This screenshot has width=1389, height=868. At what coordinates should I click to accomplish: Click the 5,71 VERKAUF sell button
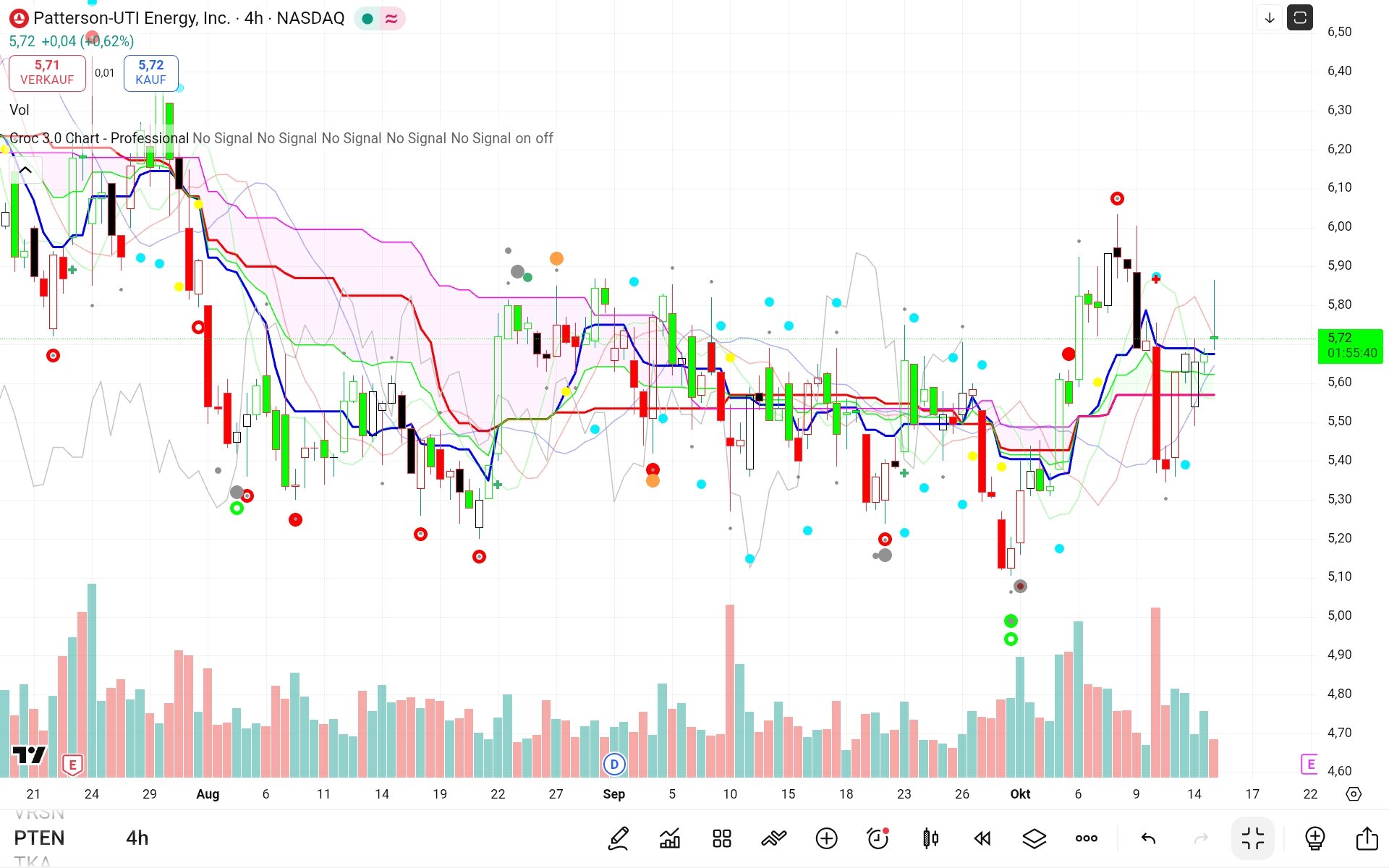pyautogui.click(x=47, y=72)
